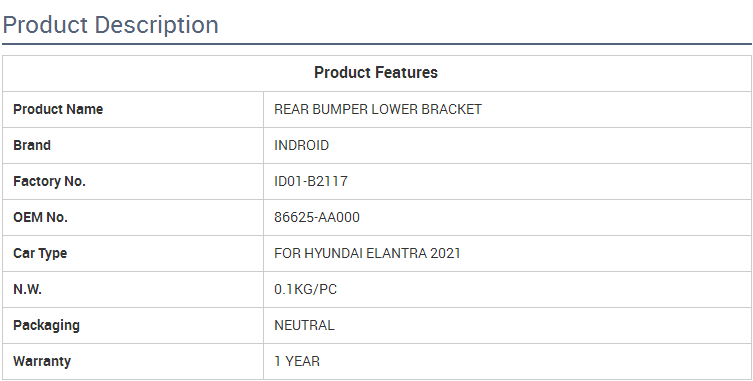Select the INDROID brand value
Screen dimensions: 753x381
point(302,145)
